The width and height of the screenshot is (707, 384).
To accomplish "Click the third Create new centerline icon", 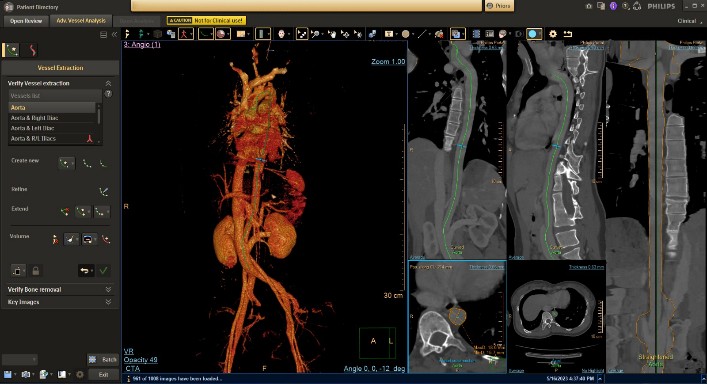I will pos(104,164).
